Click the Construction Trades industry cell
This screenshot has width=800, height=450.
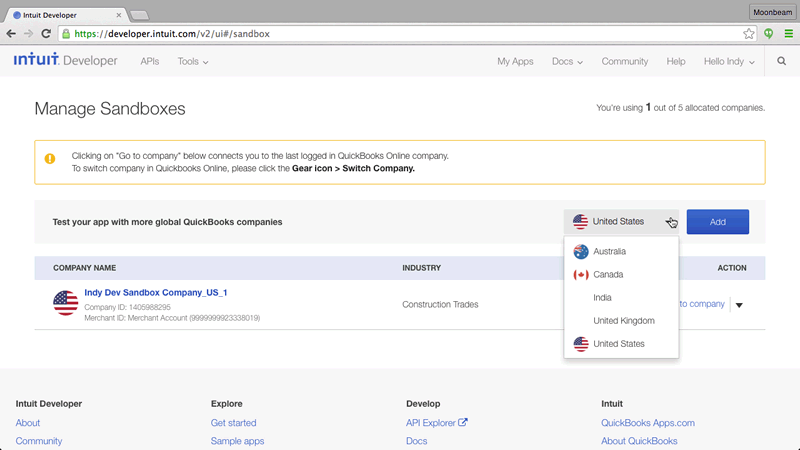tap(440, 304)
